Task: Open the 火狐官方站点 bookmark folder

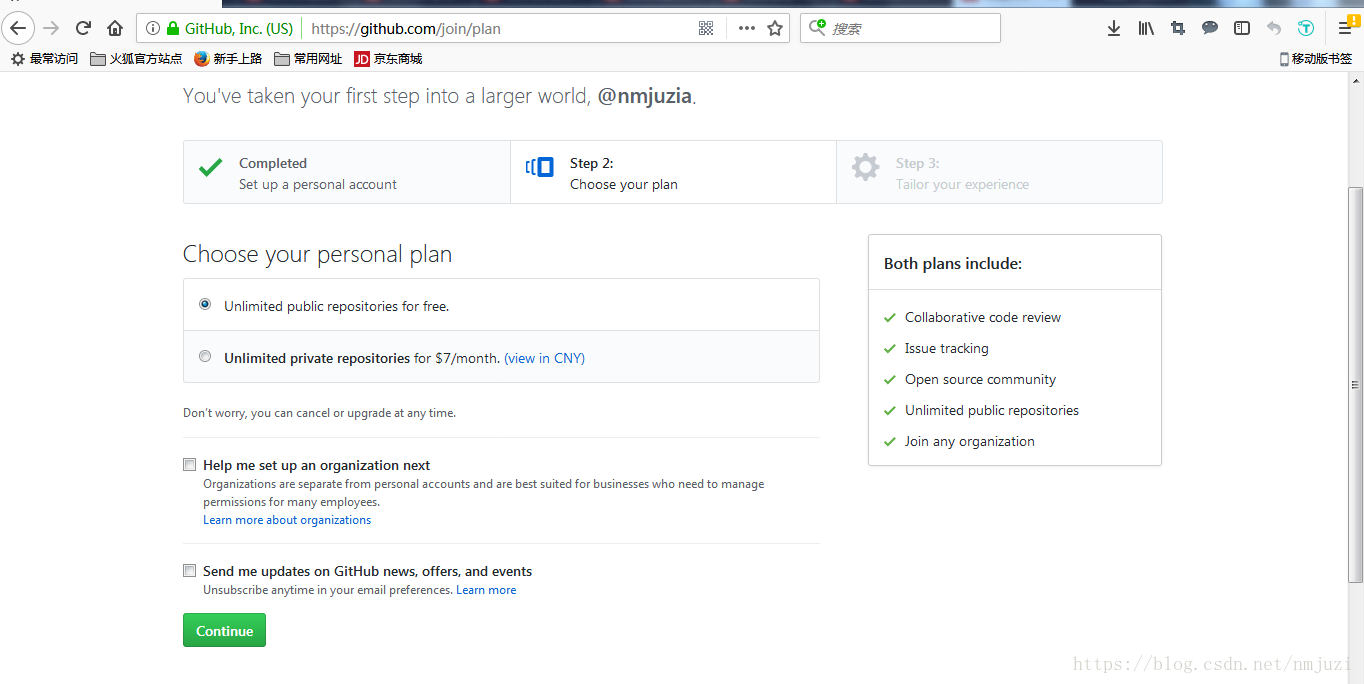Action: coord(136,59)
